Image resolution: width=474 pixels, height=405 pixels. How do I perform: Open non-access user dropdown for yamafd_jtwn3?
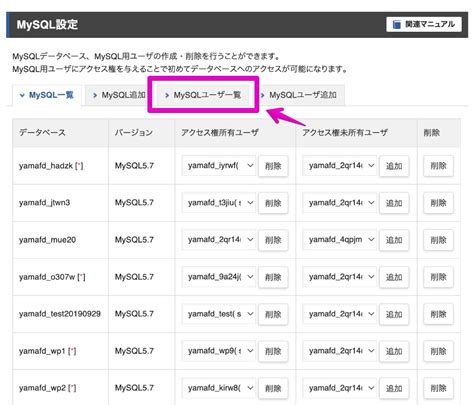(x=340, y=203)
